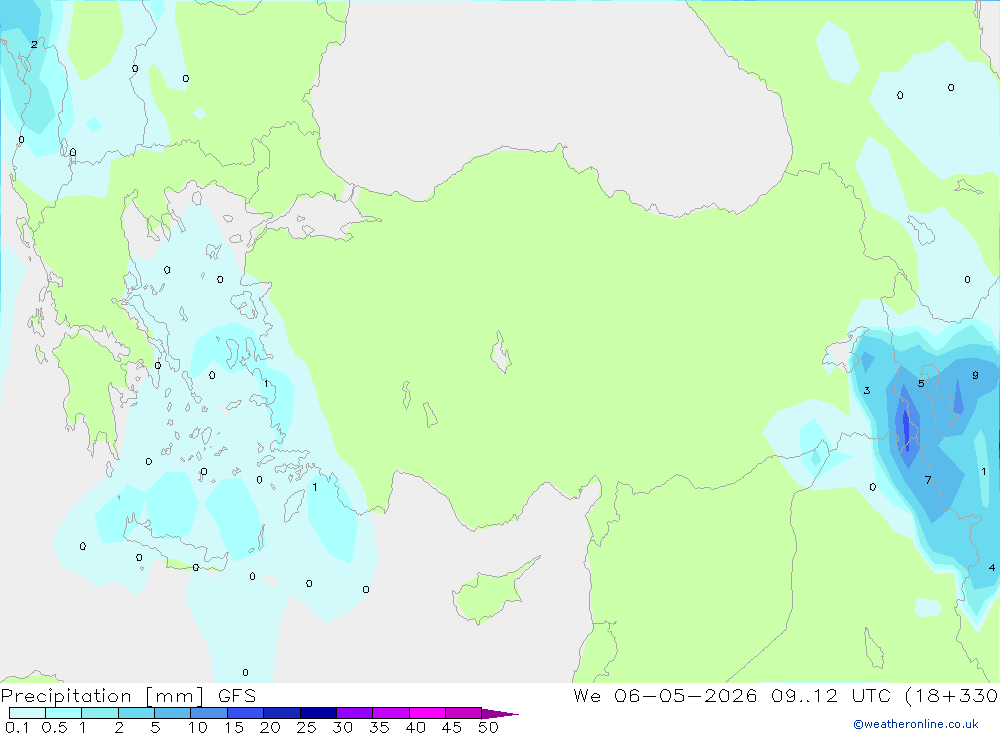Click the 'GFS' model label
Screen dimensions: 1000x733
coord(237,696)
